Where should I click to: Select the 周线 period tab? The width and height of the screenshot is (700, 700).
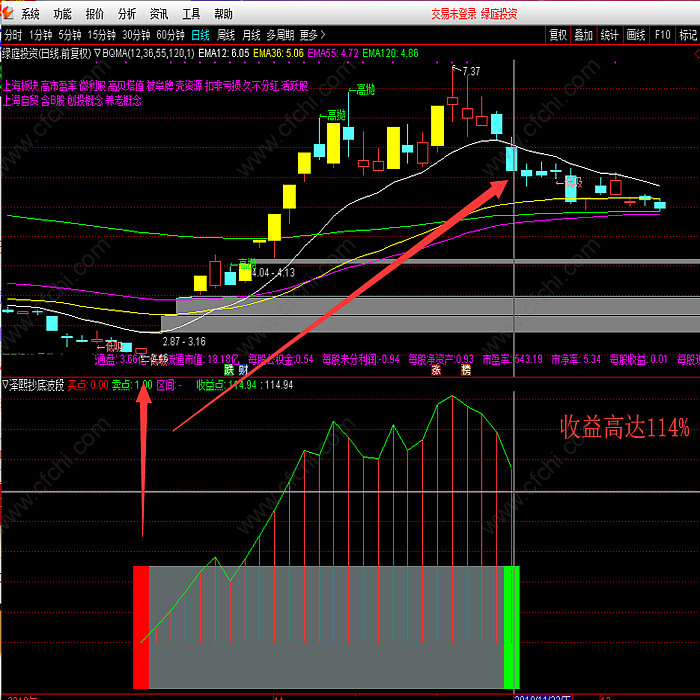coord(226,35)
